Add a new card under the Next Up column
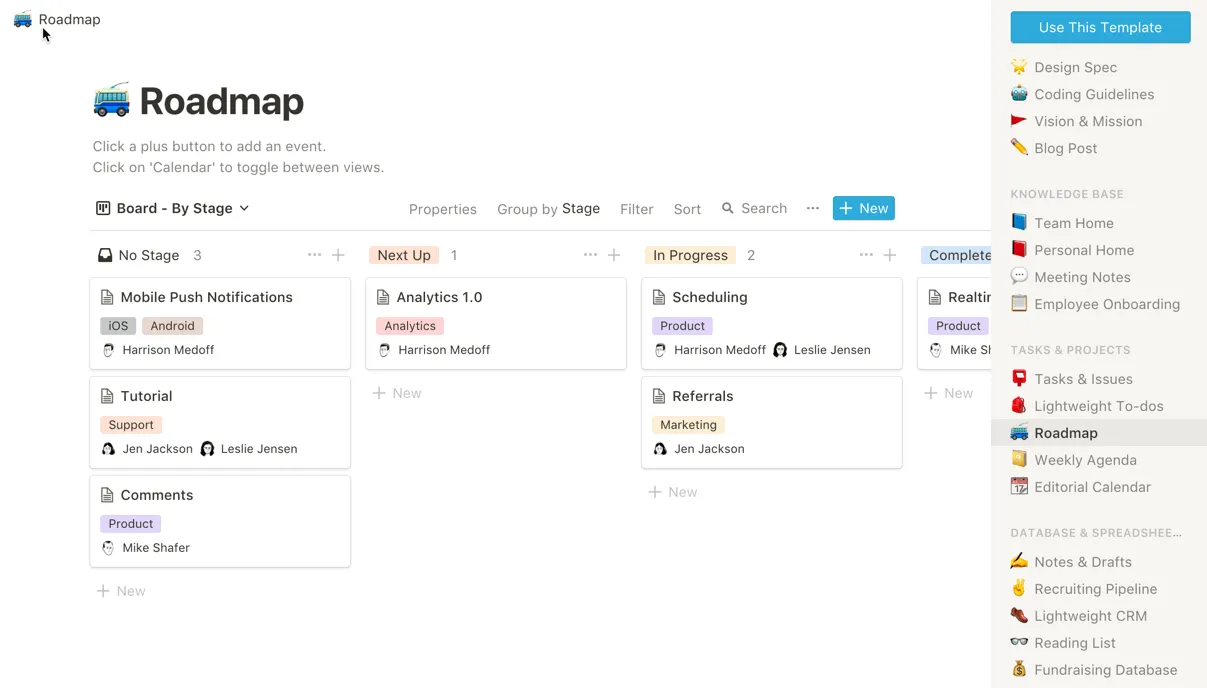 (x=397, y=393)
